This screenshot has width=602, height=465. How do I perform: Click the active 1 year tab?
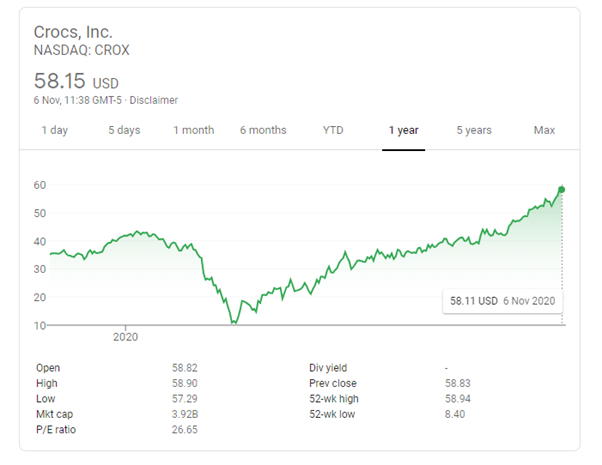(x=404, y=130)
